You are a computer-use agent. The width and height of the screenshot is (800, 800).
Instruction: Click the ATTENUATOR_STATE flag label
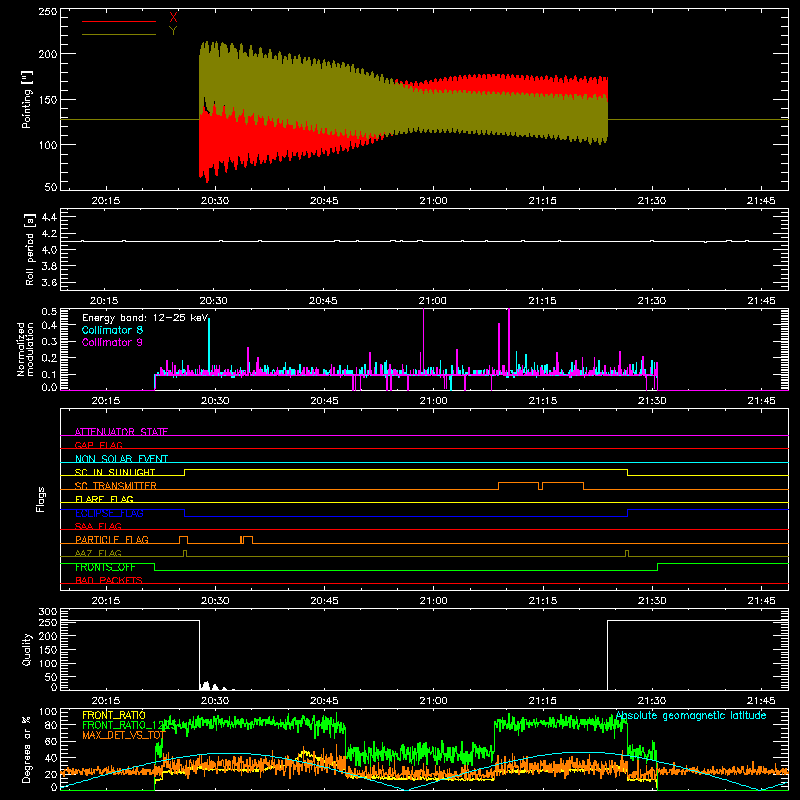point(121,432)
